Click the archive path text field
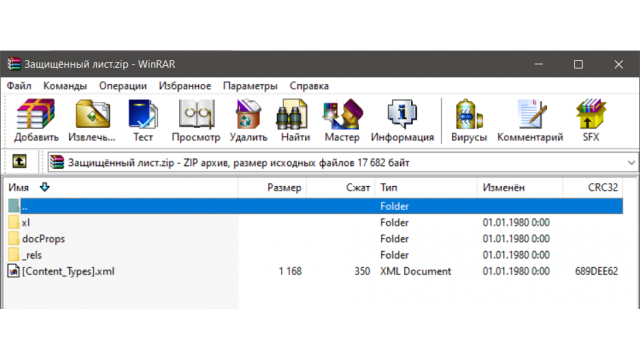Image resolution: width=640 pixels, height=360 pixels. click(x=342, y=162)
